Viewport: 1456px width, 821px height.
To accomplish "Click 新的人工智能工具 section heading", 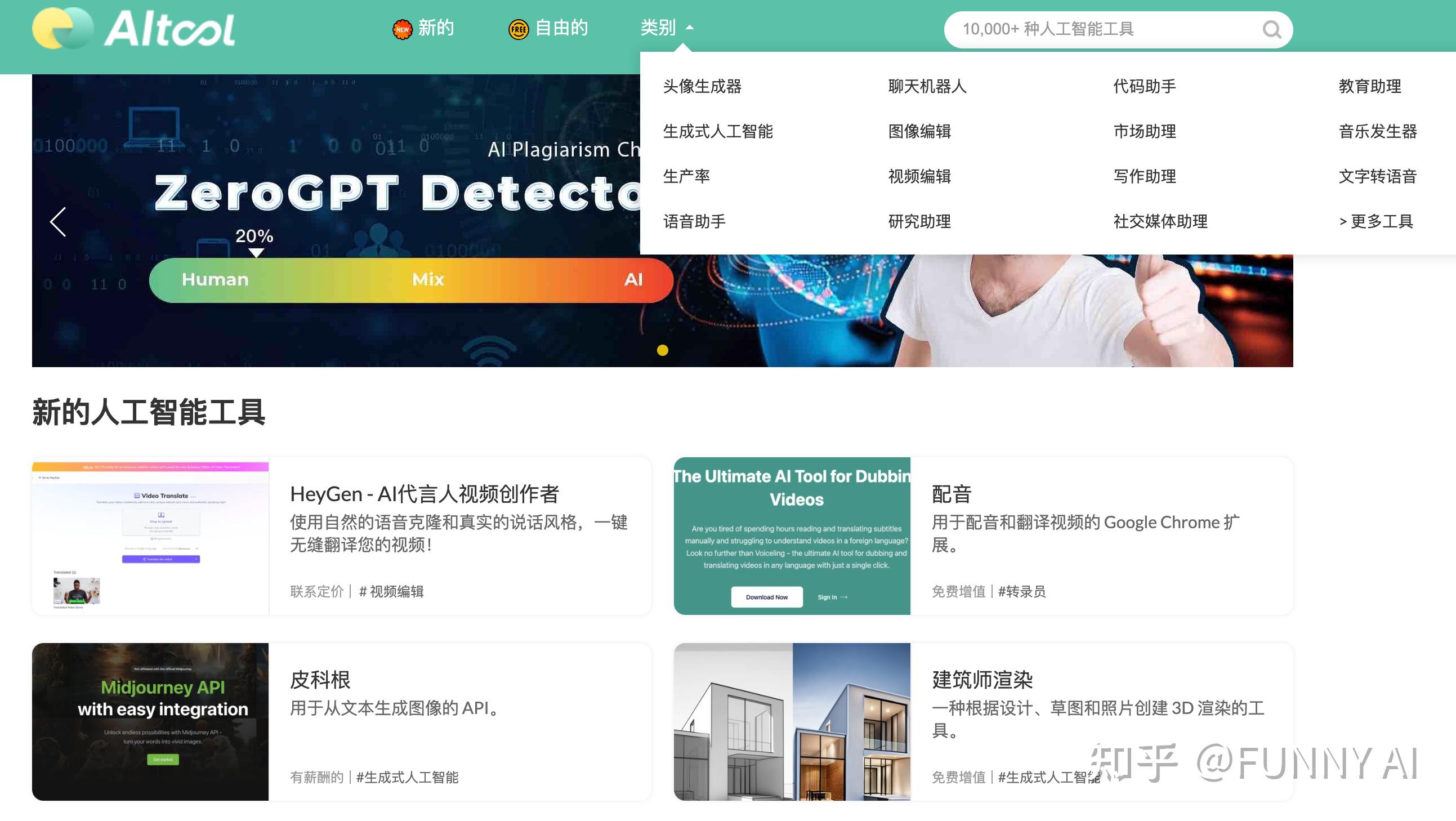I will (149, 412).
